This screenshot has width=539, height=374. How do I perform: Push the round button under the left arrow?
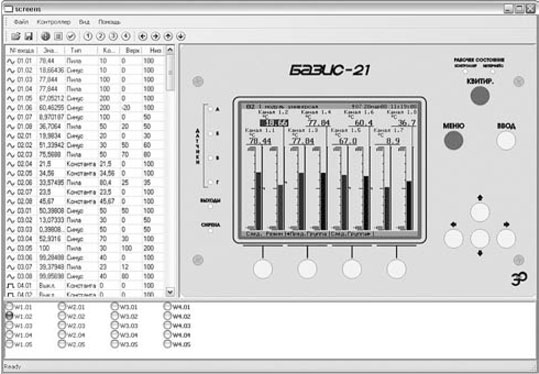click(x=453, y=239)
